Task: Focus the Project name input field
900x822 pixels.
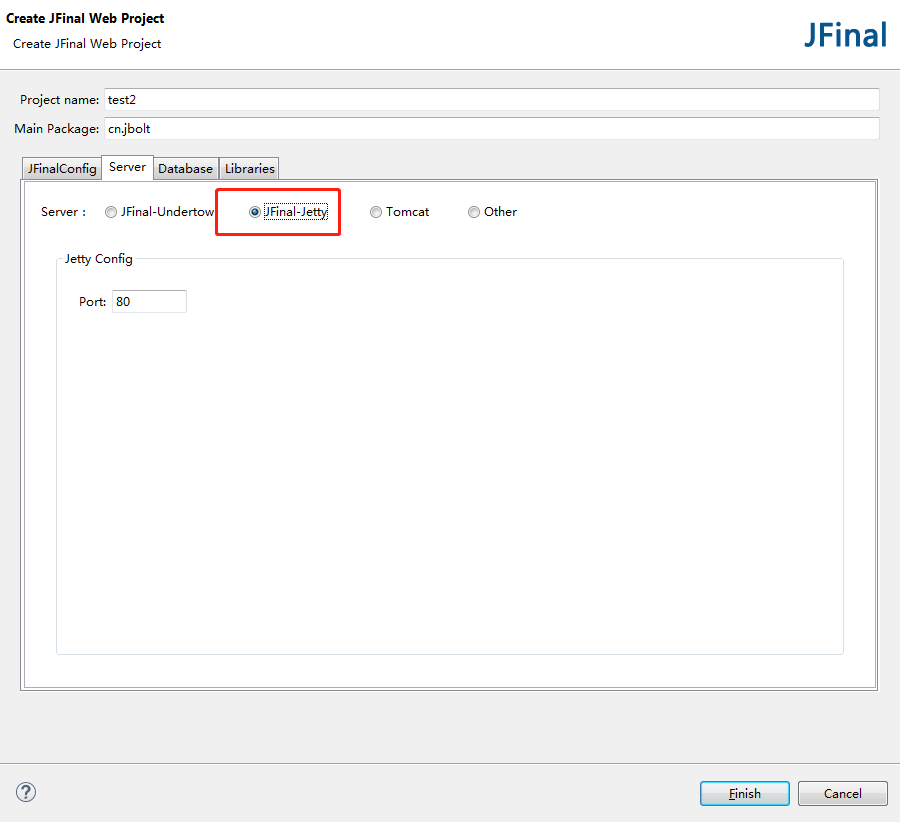Action: pos(491,99)
